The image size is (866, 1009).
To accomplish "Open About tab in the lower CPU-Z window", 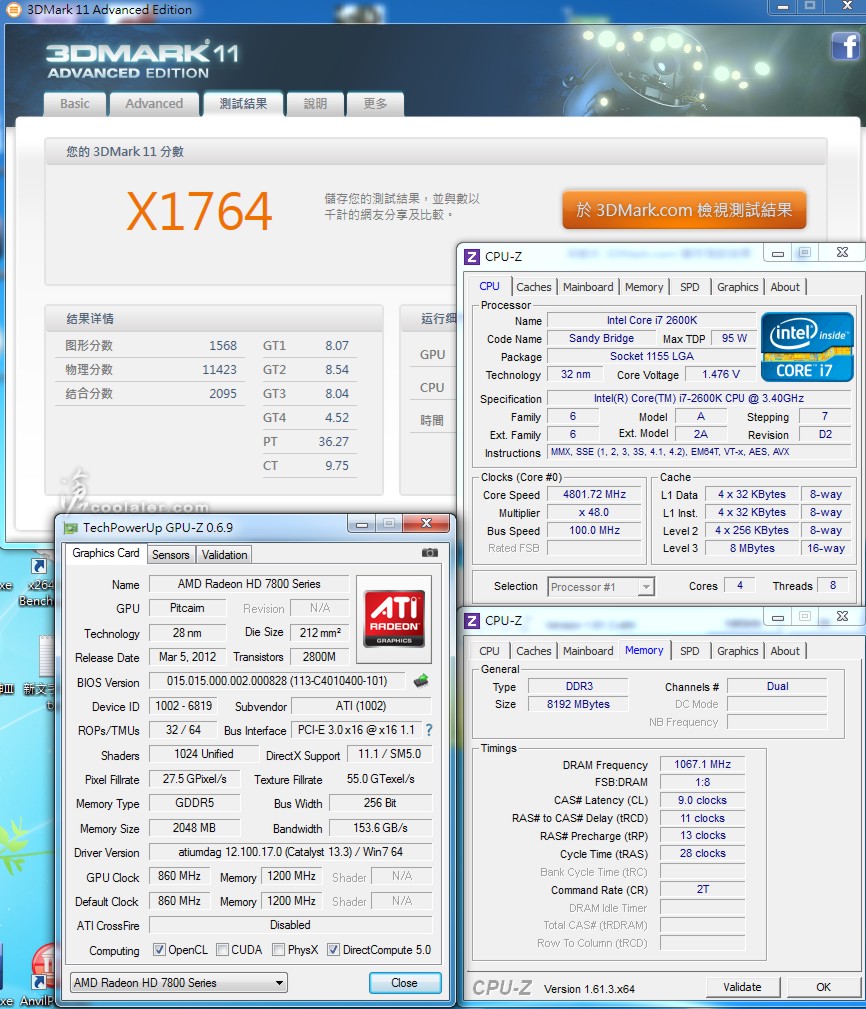I will tap(785, 651).
